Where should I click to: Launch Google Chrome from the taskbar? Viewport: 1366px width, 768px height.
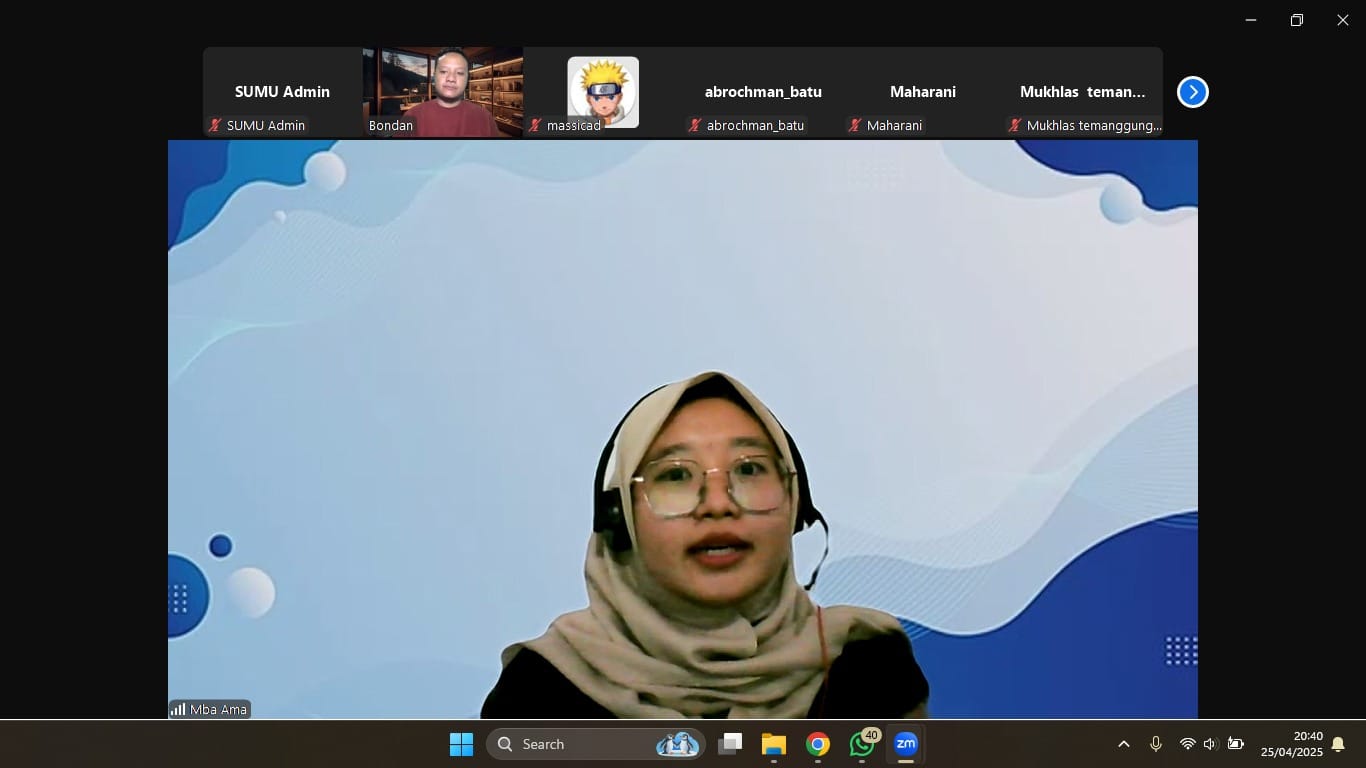coord(818,744)
